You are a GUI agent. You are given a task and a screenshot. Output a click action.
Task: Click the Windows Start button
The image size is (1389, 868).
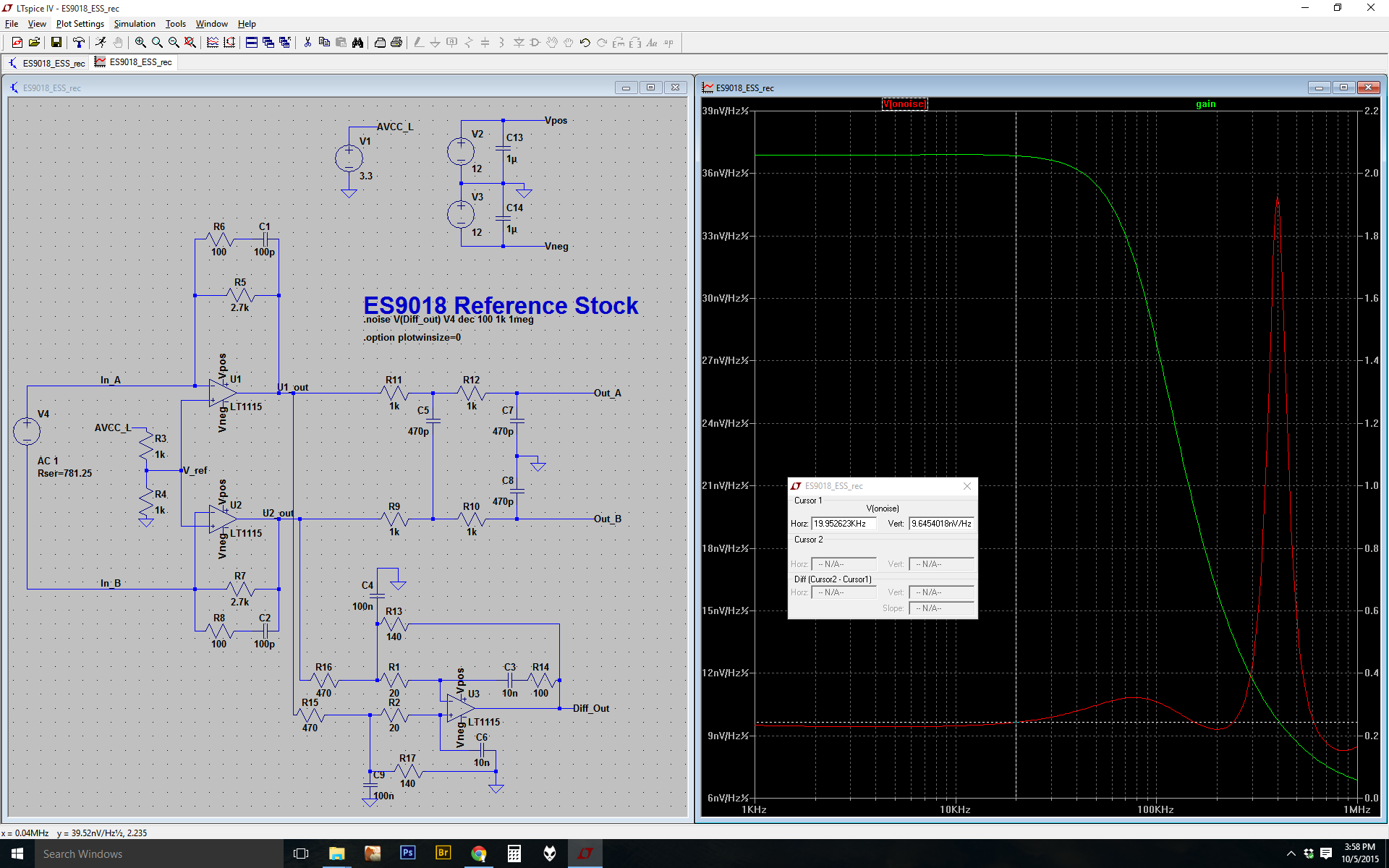17,854
